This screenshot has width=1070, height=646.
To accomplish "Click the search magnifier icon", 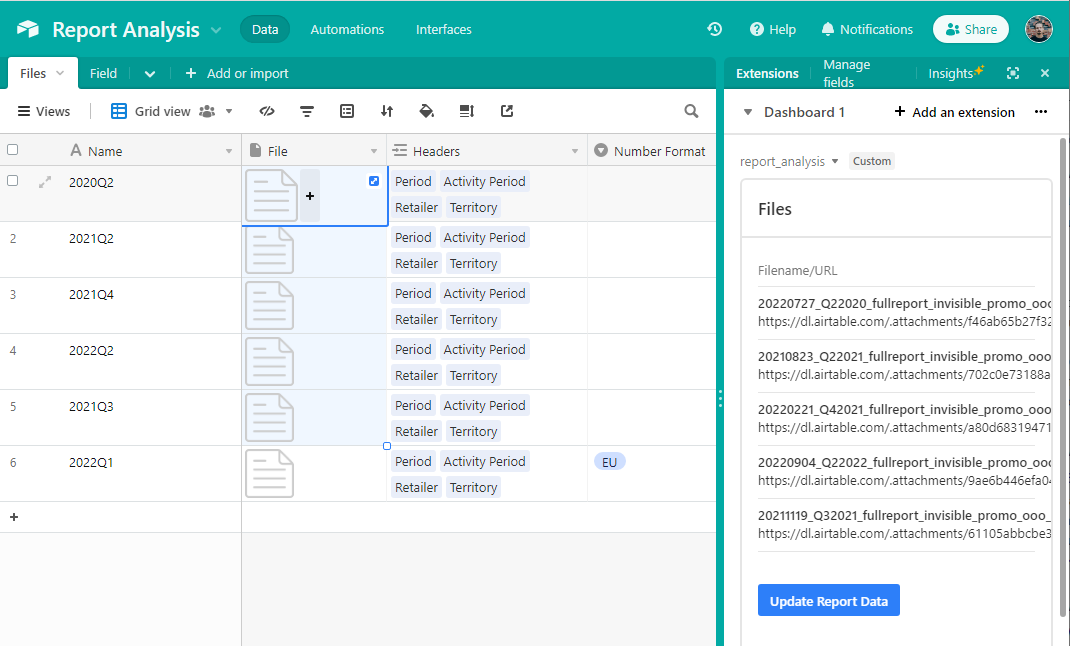I will coord(691,111).
